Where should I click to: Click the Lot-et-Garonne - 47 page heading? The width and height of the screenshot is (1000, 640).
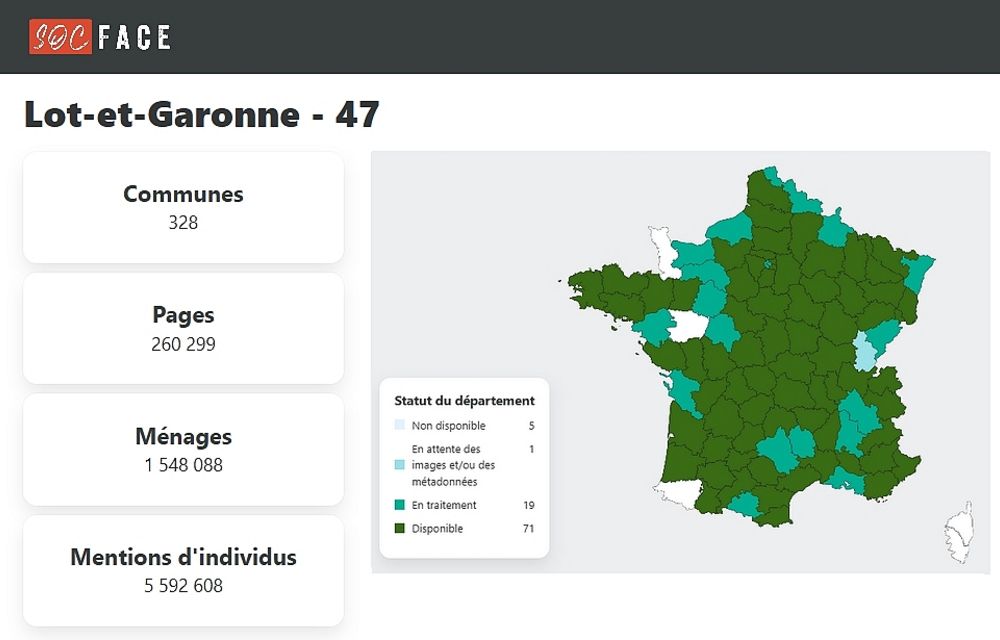pyautogui.click(x=201, y=115)
